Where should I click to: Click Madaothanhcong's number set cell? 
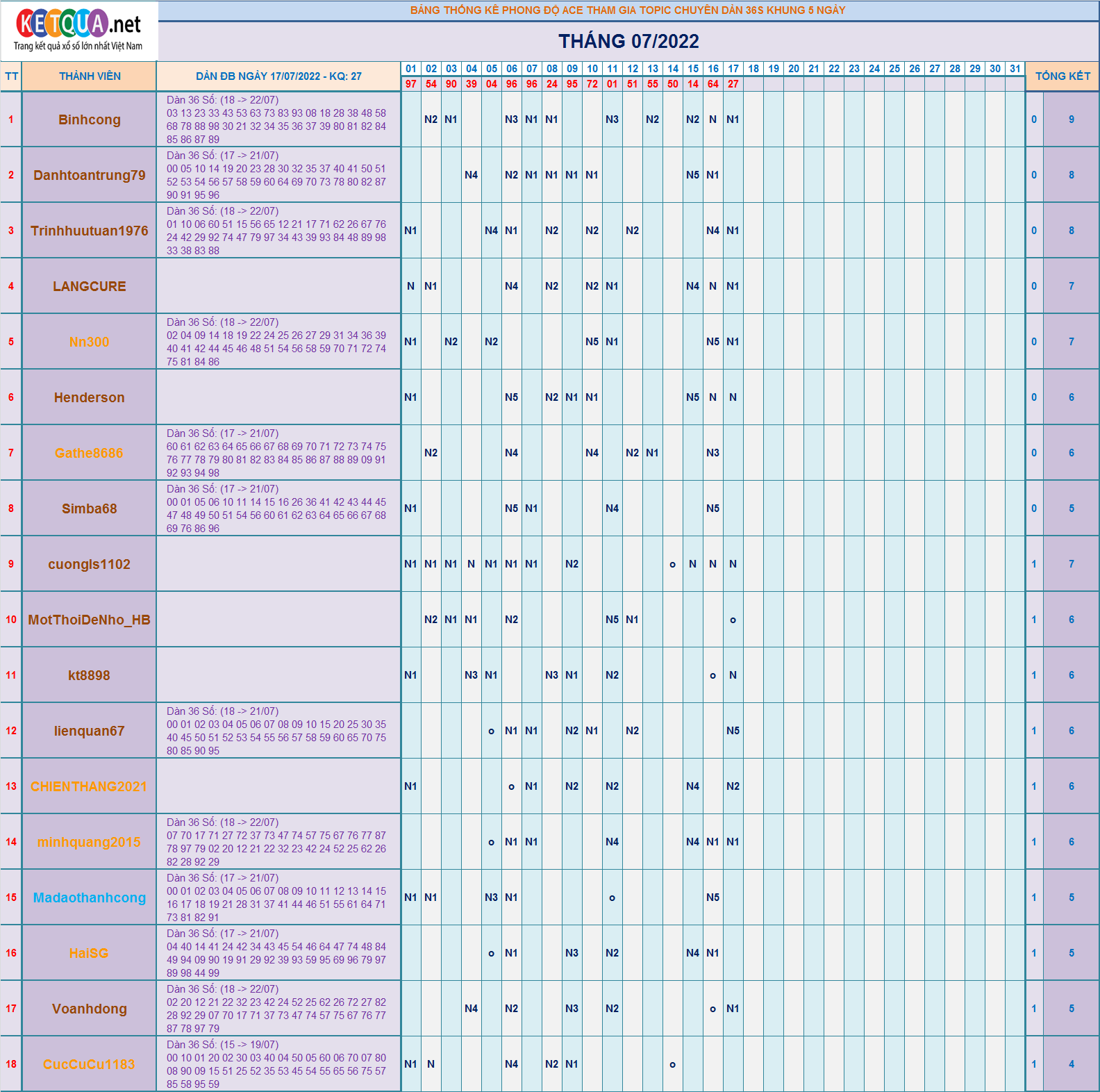point(278,897)
